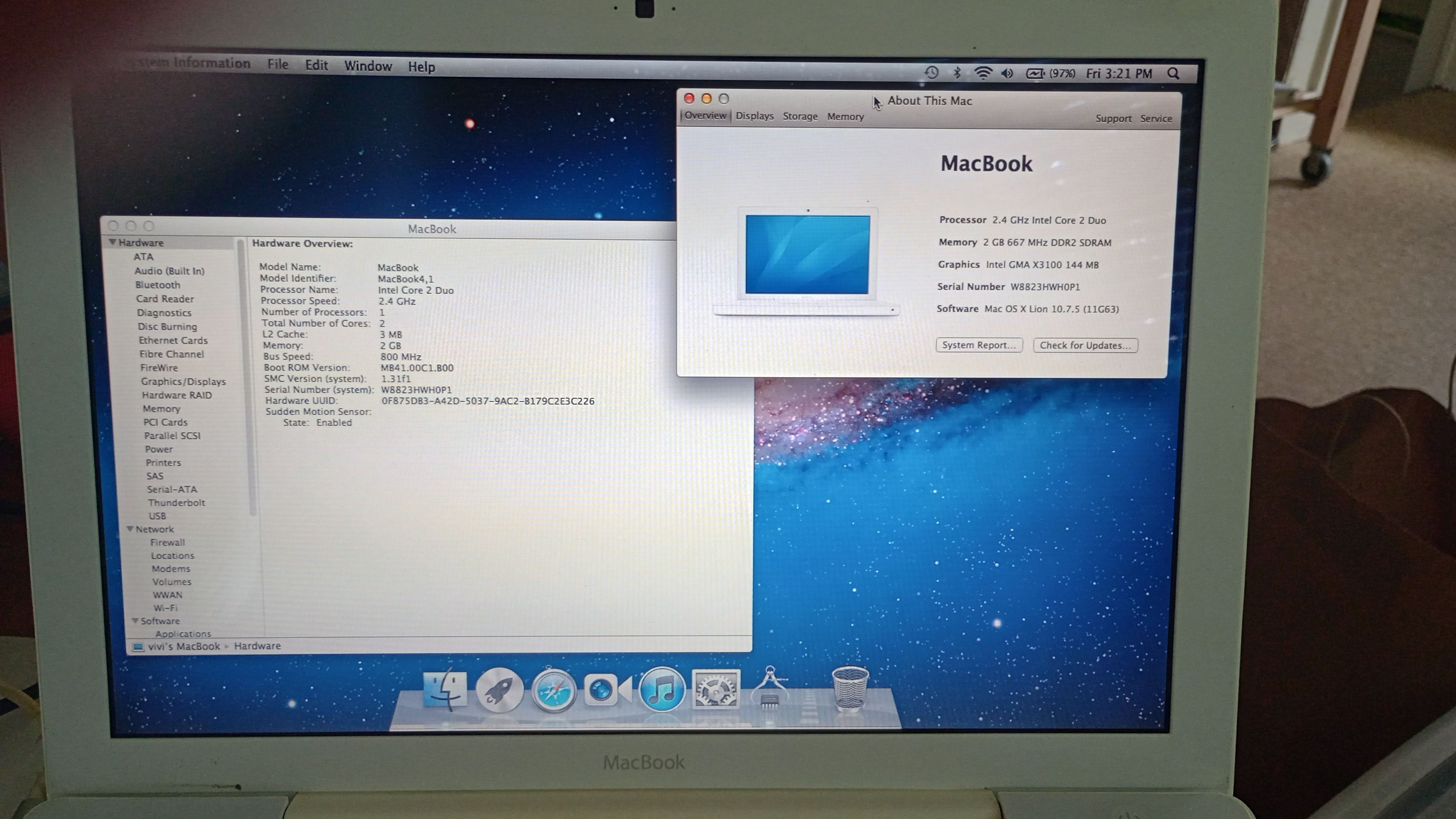The image size is (1456, 819).
Task: Open the Support link
Action: (1113, 119)
